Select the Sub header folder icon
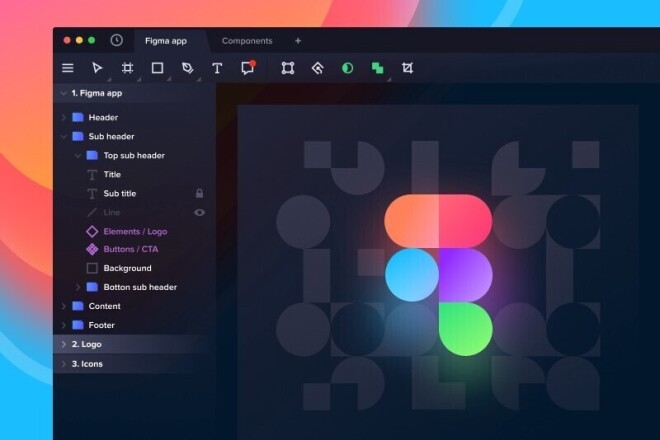Viewport: 660px width, 440px height. tap(78, 136)
